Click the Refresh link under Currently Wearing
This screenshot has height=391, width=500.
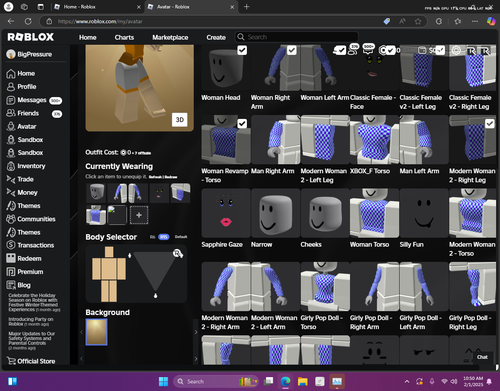[155, 177]
